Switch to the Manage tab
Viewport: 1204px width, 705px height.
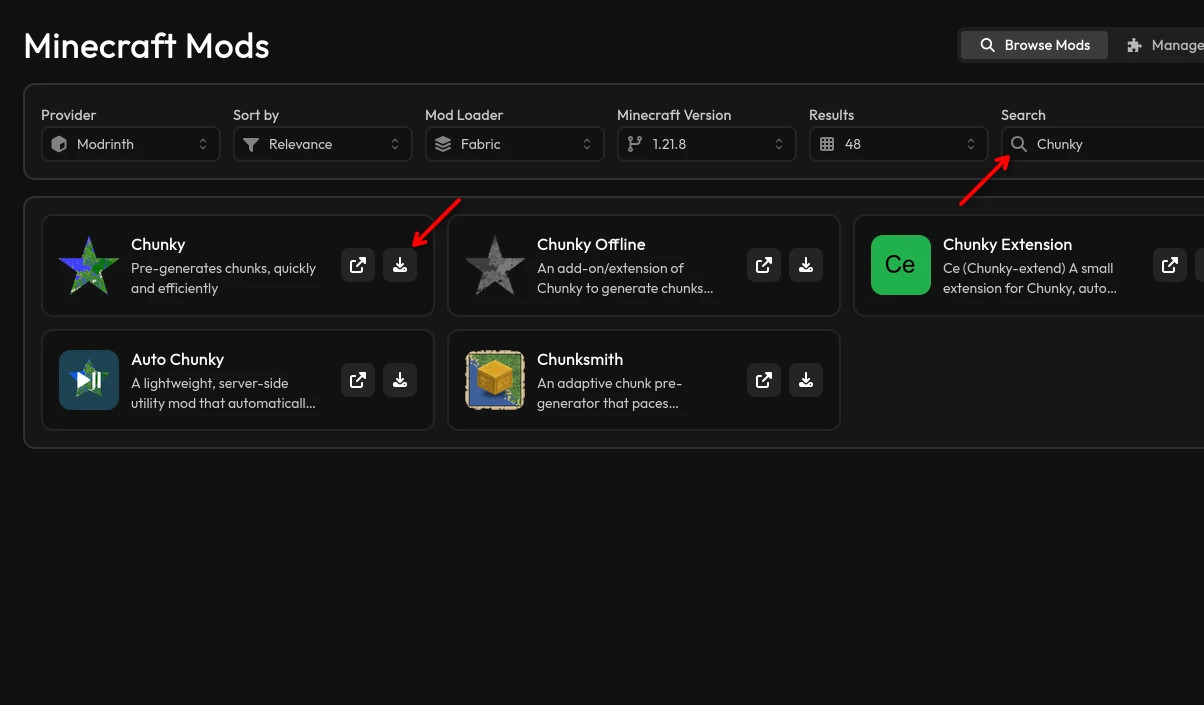click(x=1163, y=45)
